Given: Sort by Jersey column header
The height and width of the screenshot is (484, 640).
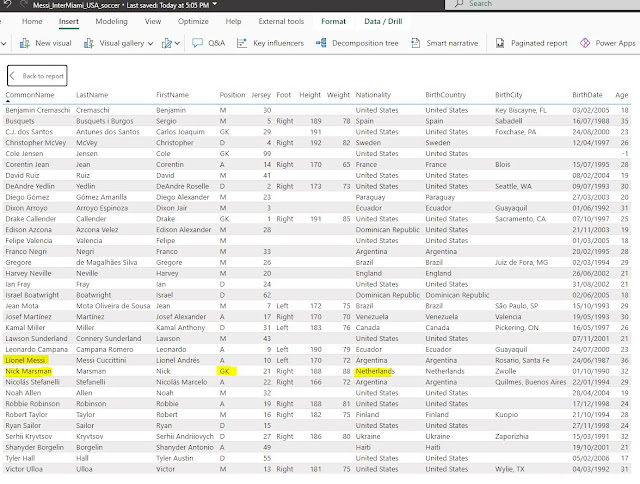Looking at the screenshot, I should (x=261, y=95).
